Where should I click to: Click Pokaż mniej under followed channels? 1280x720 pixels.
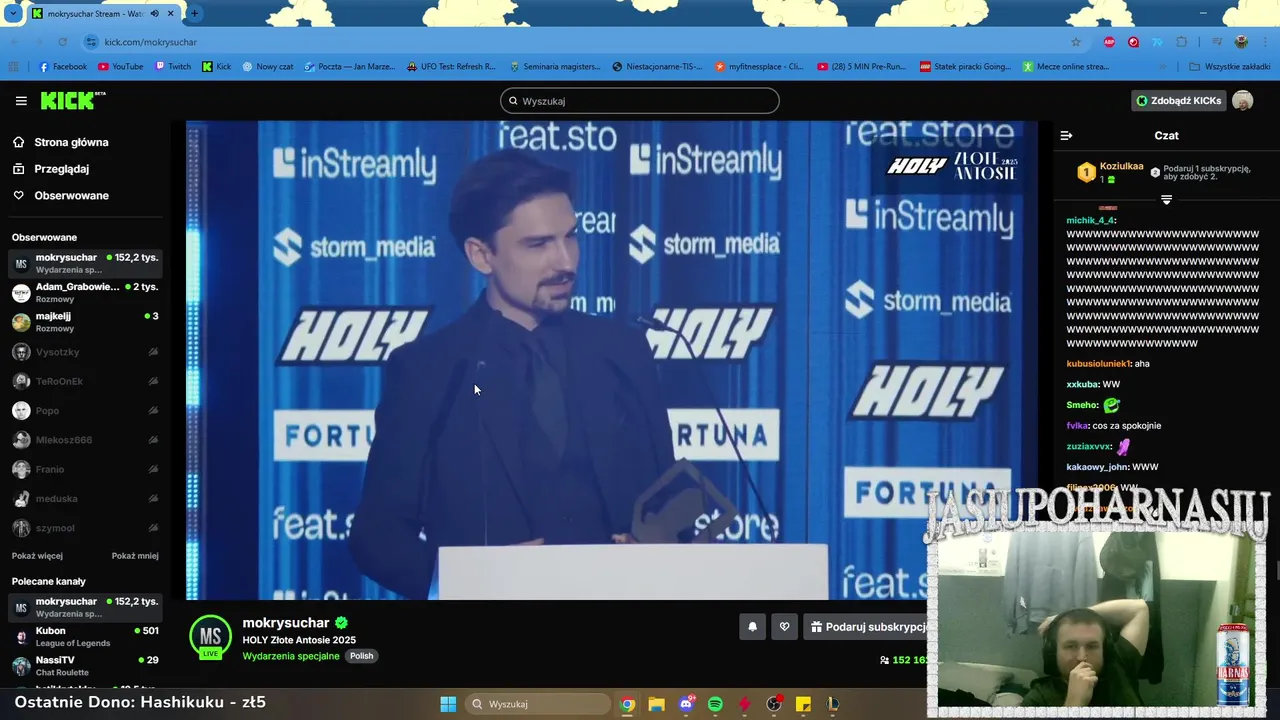click(x=135, y=556)
